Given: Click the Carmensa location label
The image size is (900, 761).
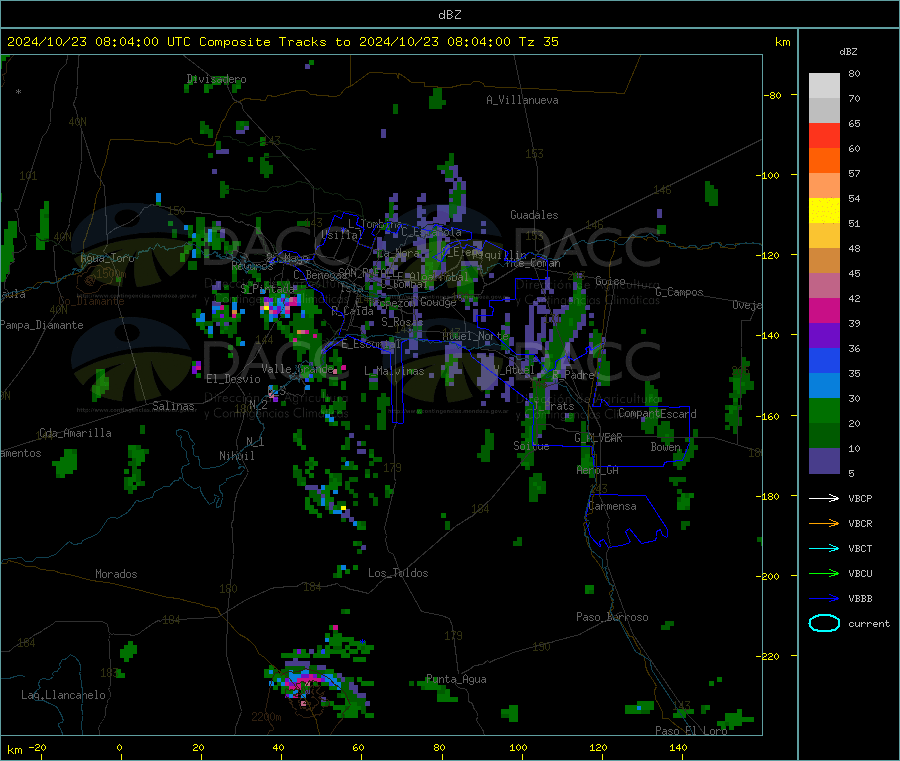Looking at the screenshot, I should pos(612,506).
